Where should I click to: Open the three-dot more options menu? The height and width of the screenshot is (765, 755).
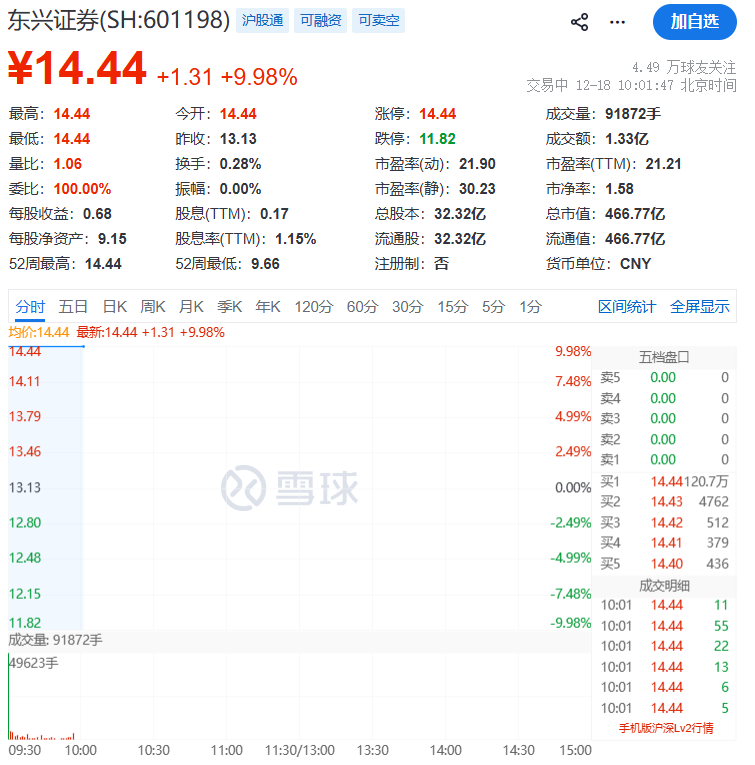[x=617, y=21]
